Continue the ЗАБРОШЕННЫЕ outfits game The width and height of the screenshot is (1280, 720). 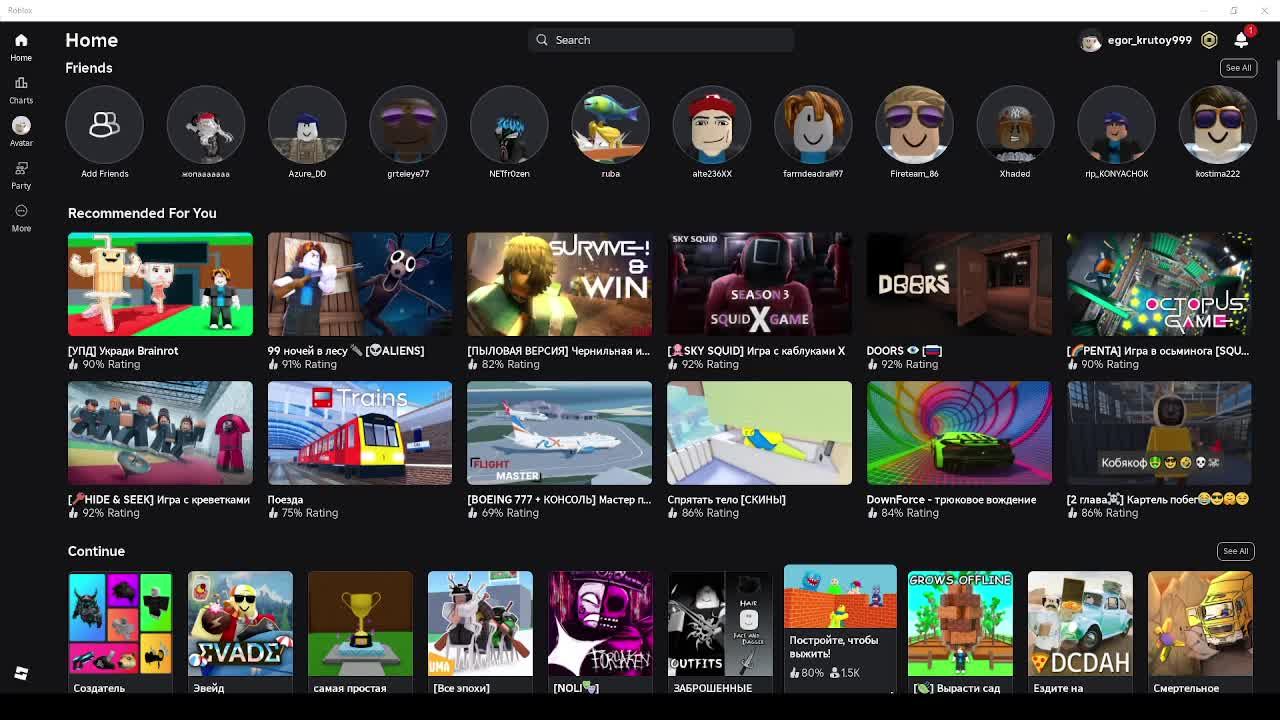click(x=720, y=624)
